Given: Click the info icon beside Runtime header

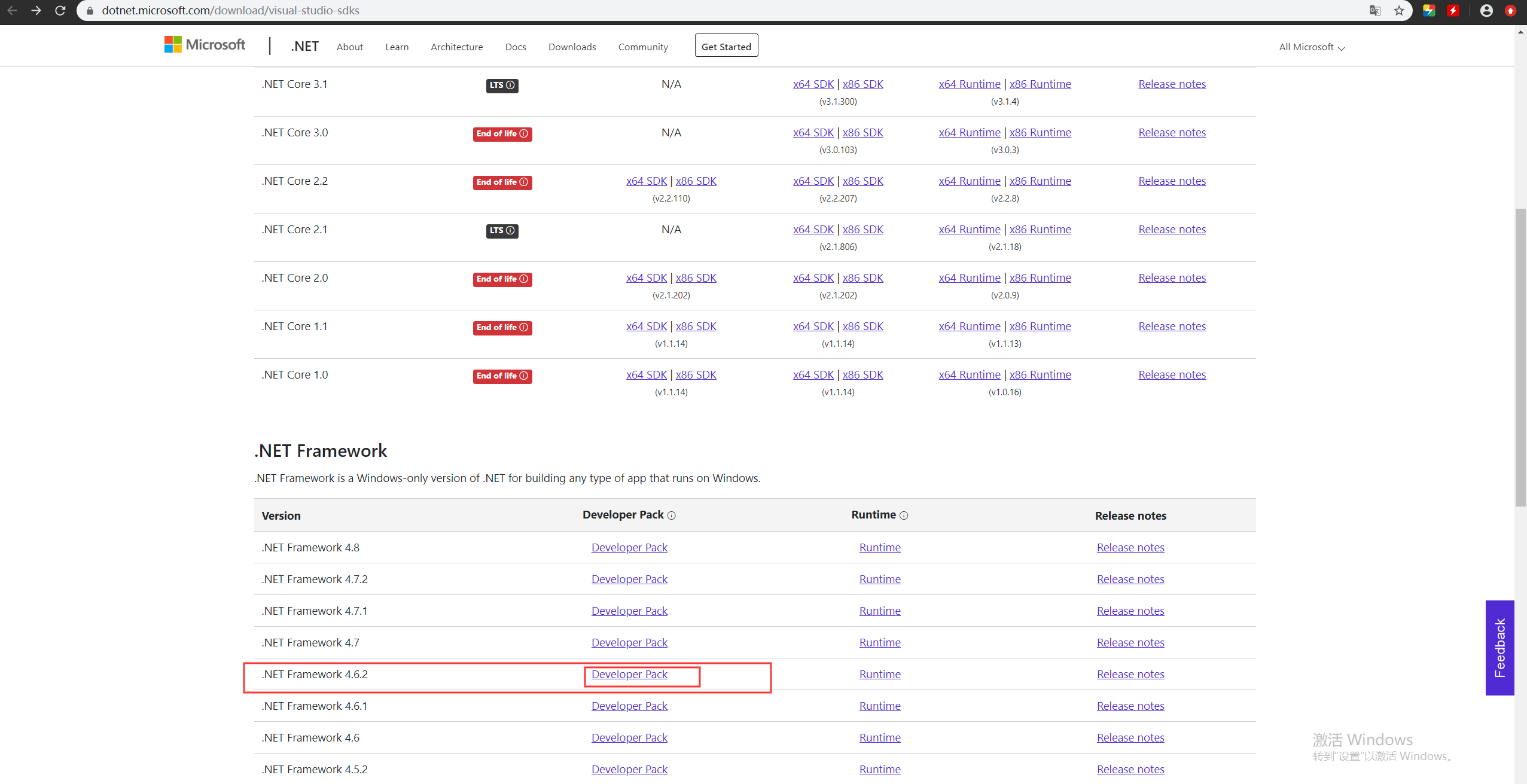Looking at the screenshot, I should [x=904, y=515].
